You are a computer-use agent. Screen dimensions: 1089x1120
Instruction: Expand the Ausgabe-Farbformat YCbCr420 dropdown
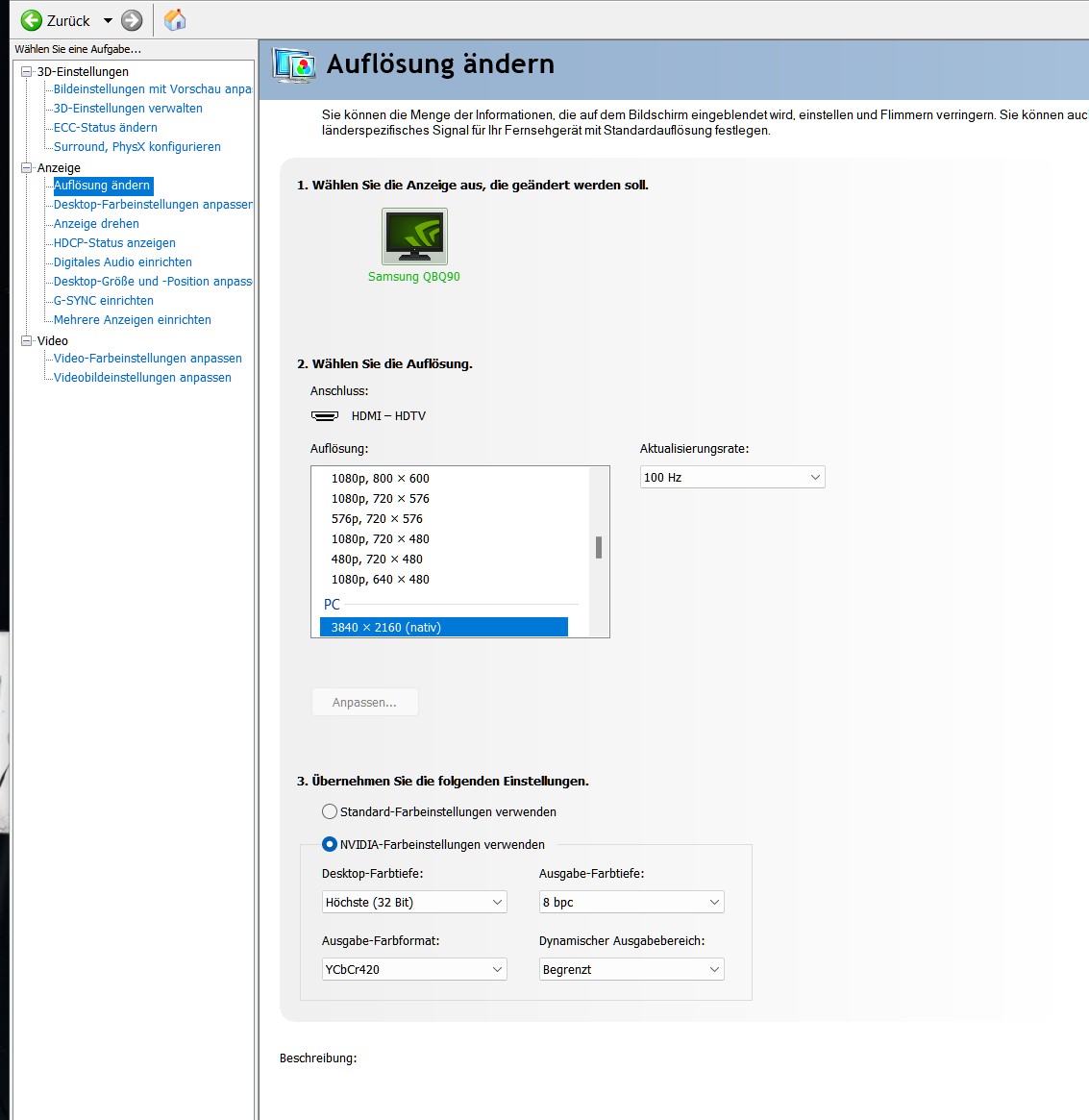(x=414, y=970)
